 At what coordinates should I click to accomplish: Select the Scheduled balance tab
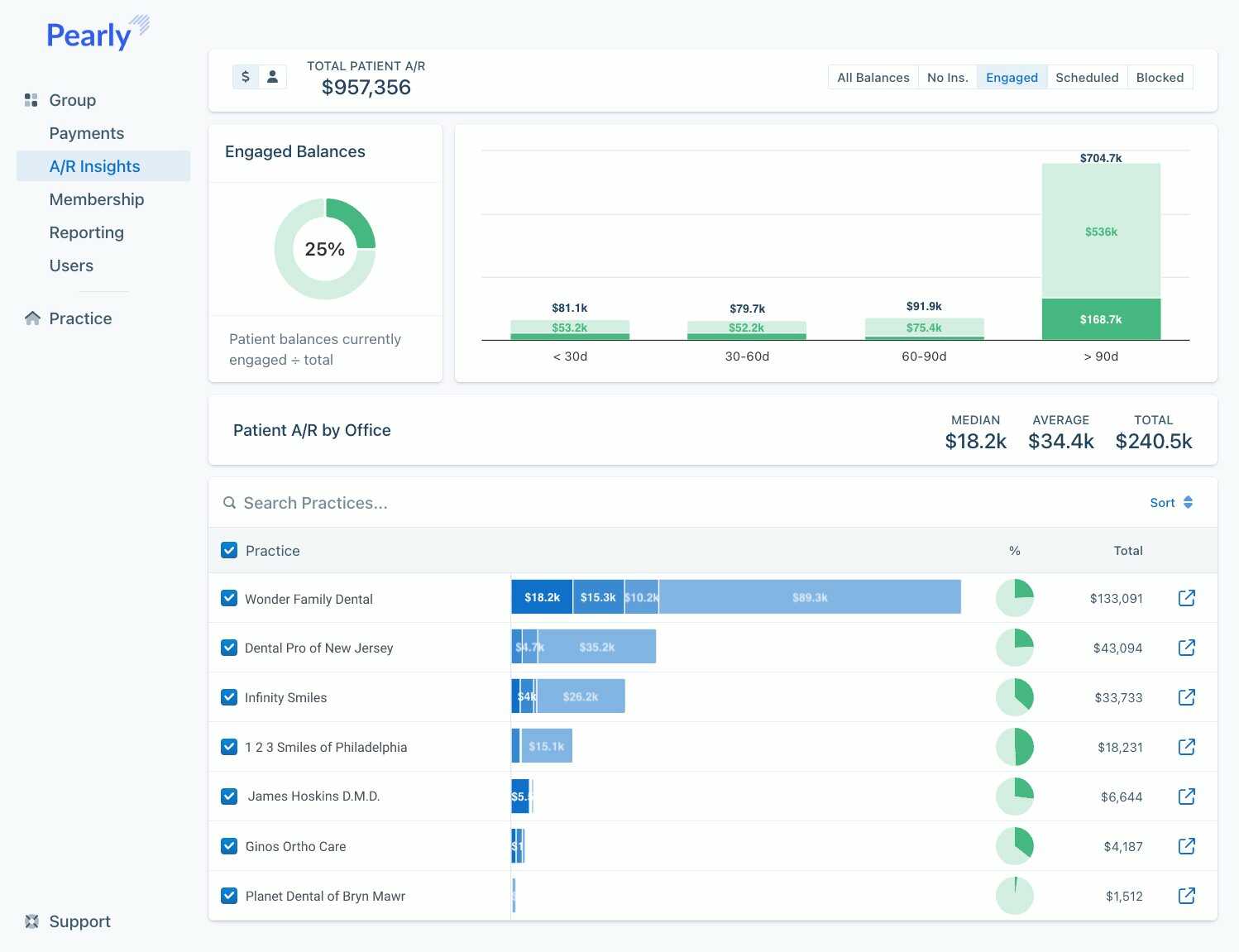click(1087, 78)
